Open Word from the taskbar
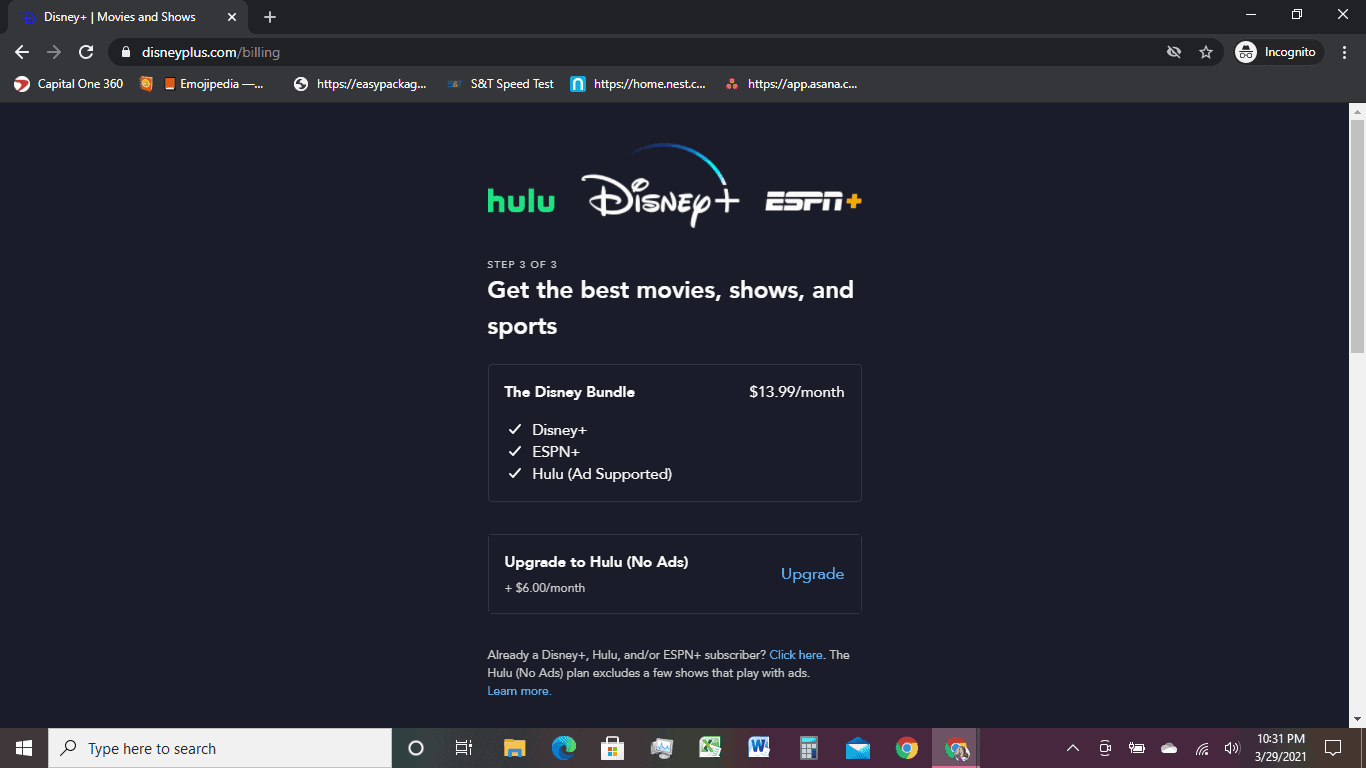This screenshot has height=768, width=1366. 759,748
